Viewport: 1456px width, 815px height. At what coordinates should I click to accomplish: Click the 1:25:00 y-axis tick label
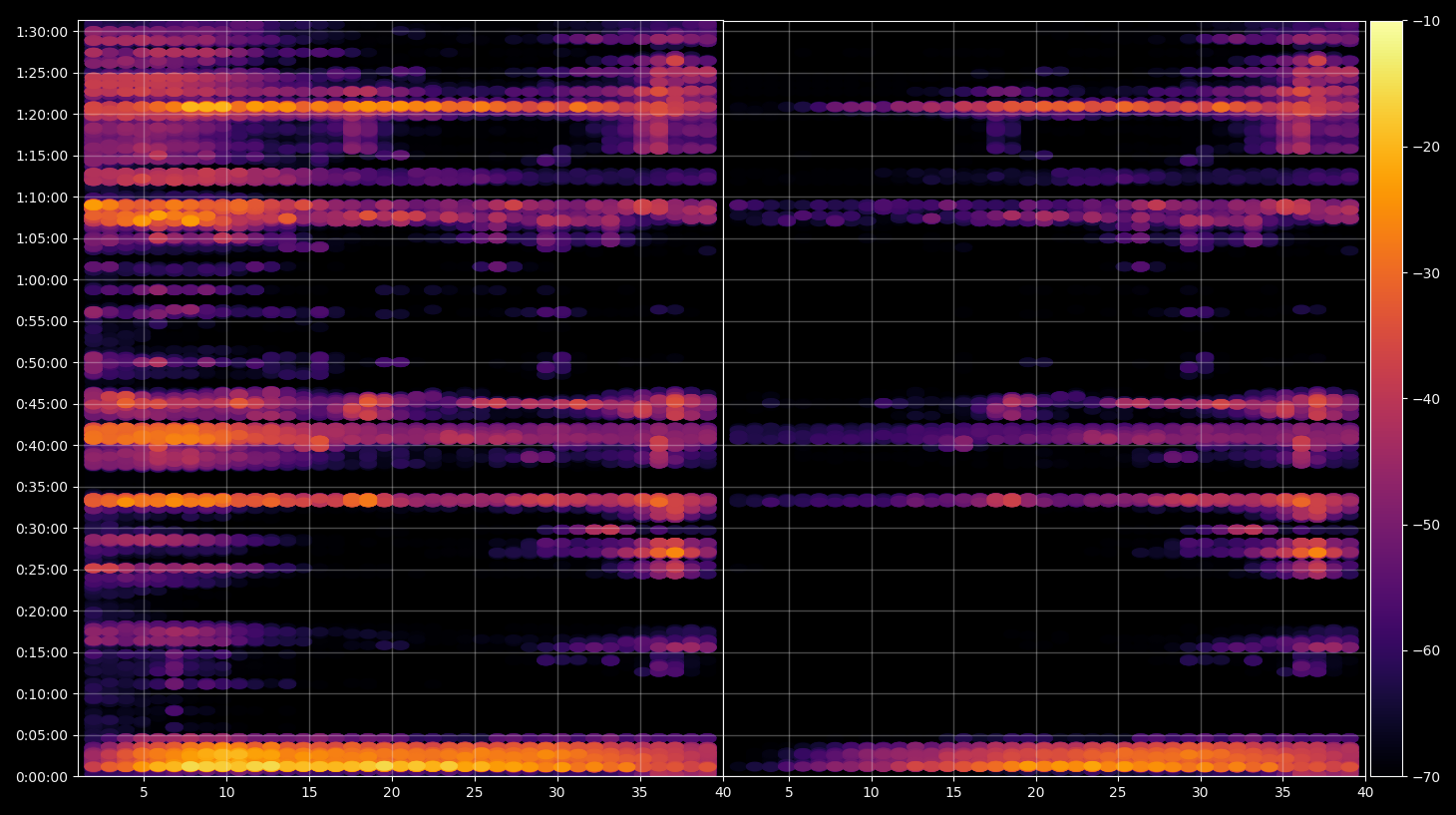(x=42, y=73)
